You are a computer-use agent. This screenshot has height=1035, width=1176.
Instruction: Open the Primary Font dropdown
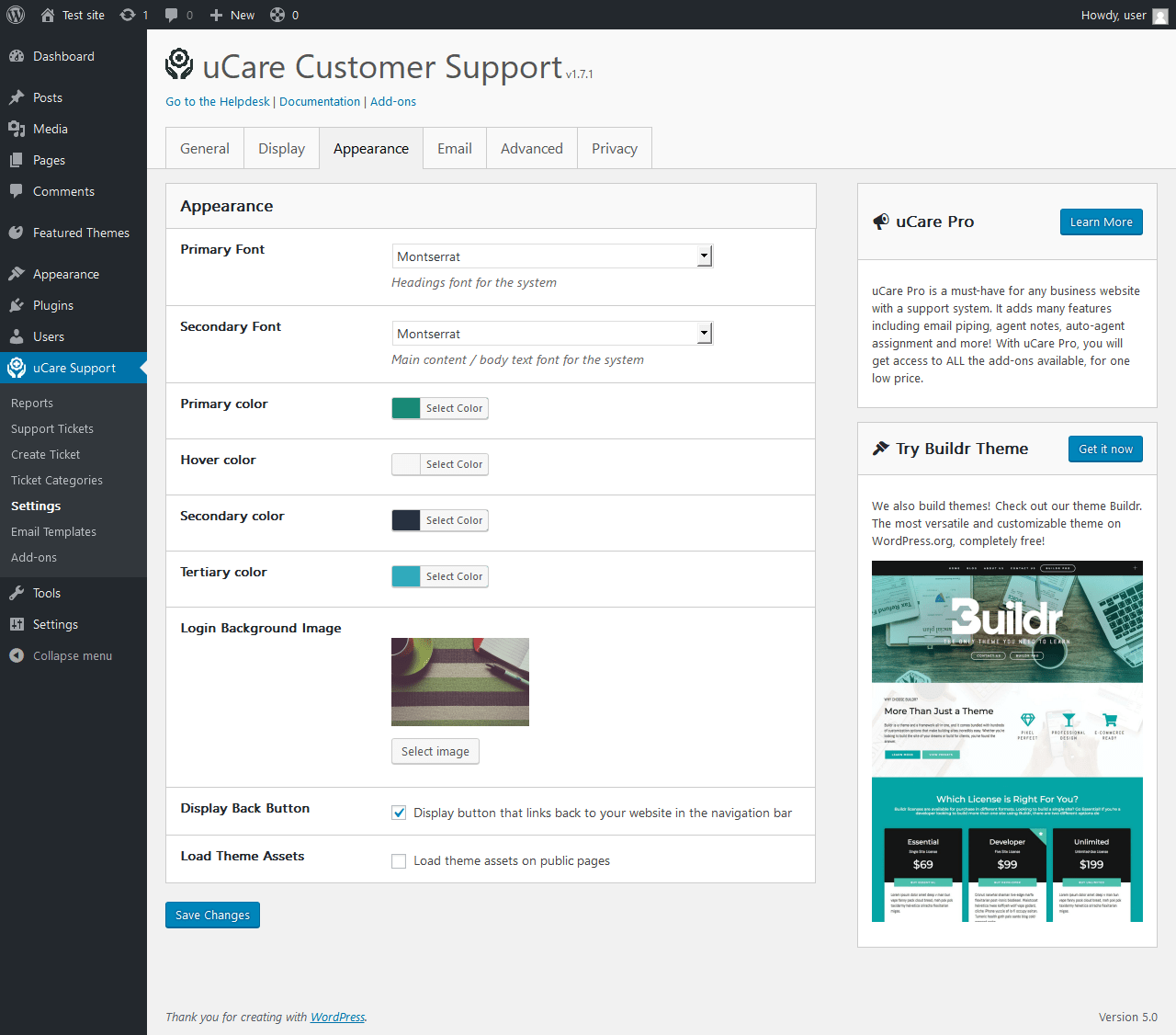pyautogui.click(x=552, y=256)
